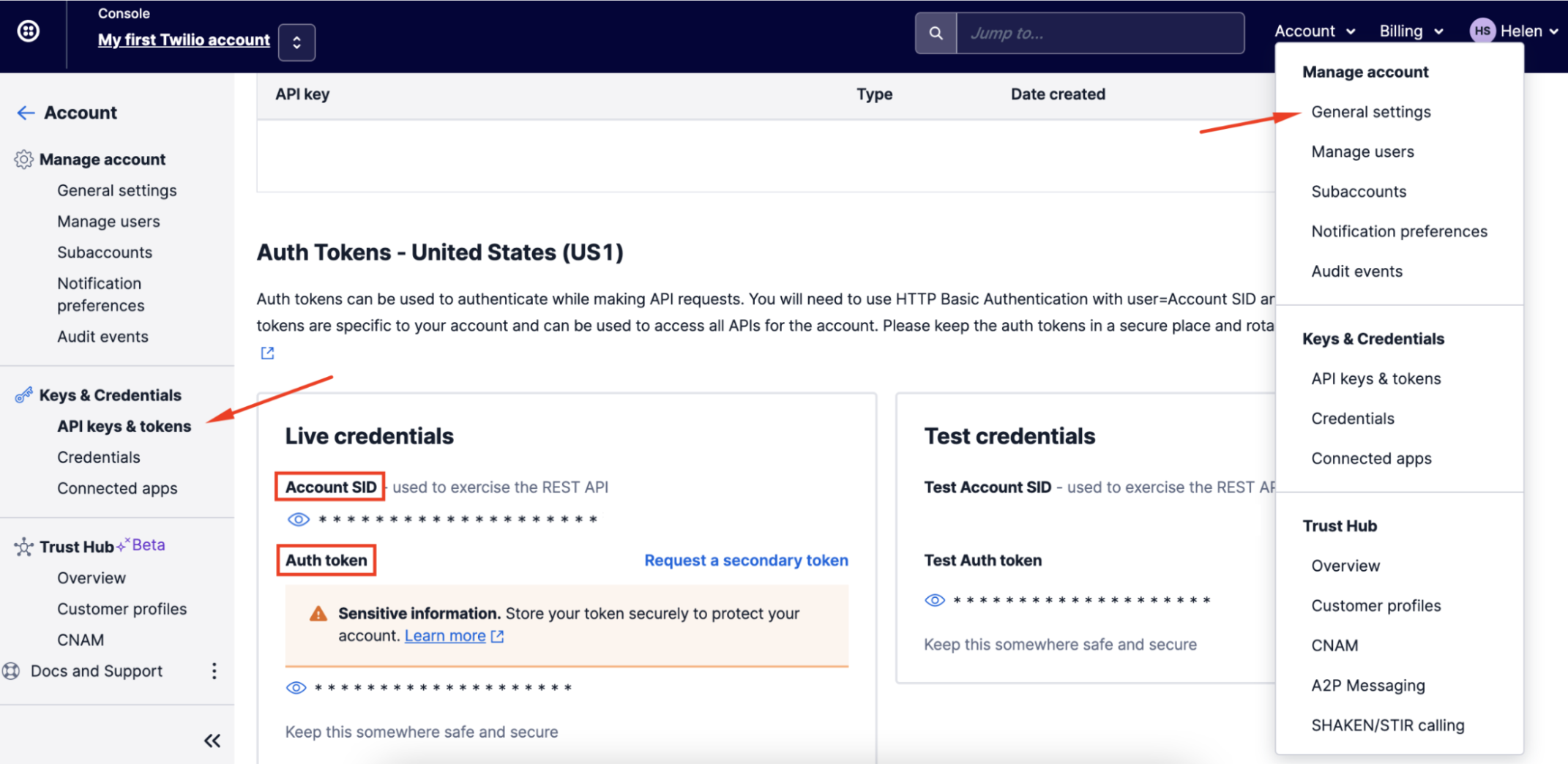This screenshot has height=764, width=1568.
Task: Open CNAM in the left sidebar
Action: (x=81, y=640)
